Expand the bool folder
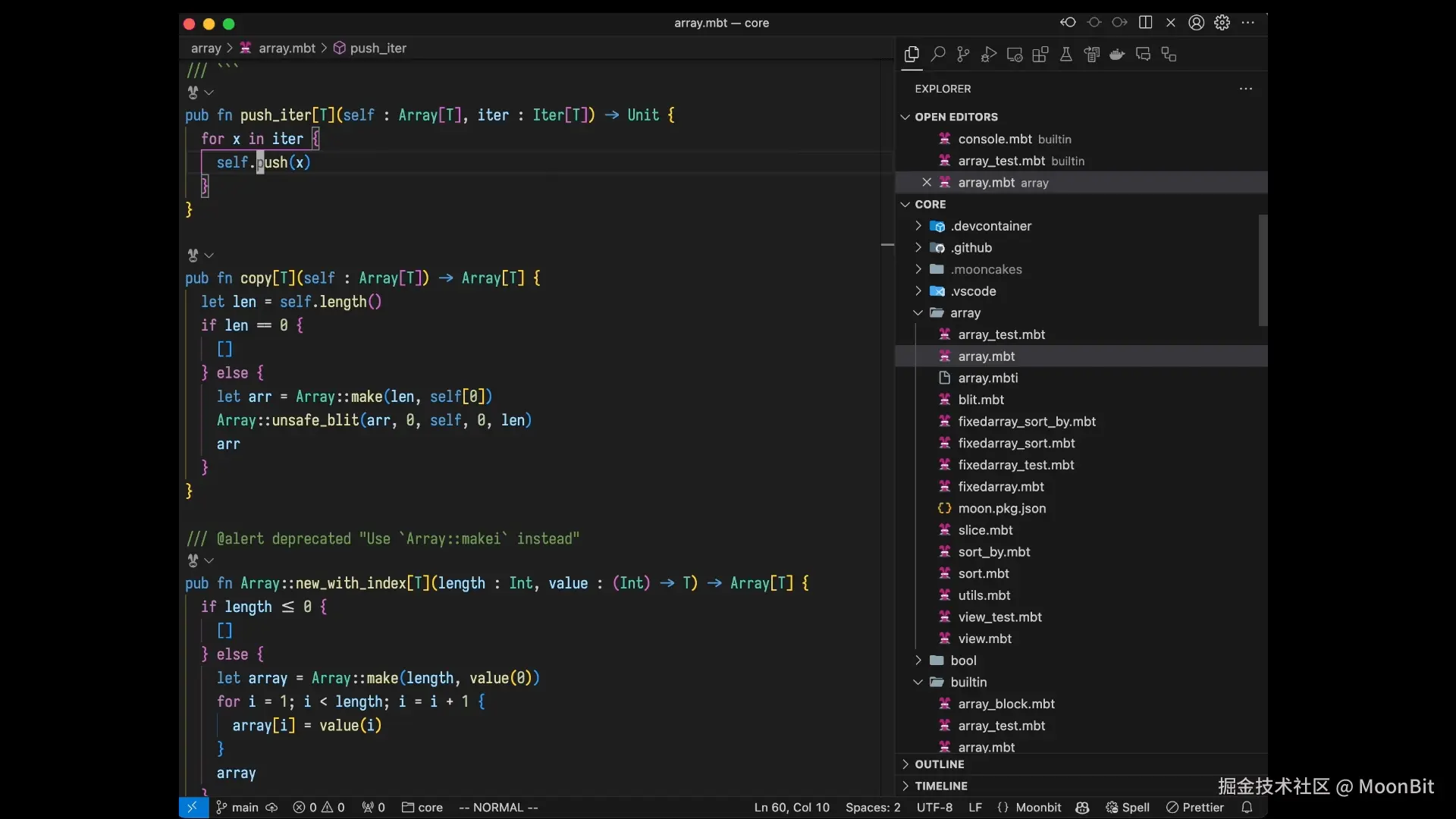The height and width of the screenshot is (819, 1456). (x=963, y=661)
